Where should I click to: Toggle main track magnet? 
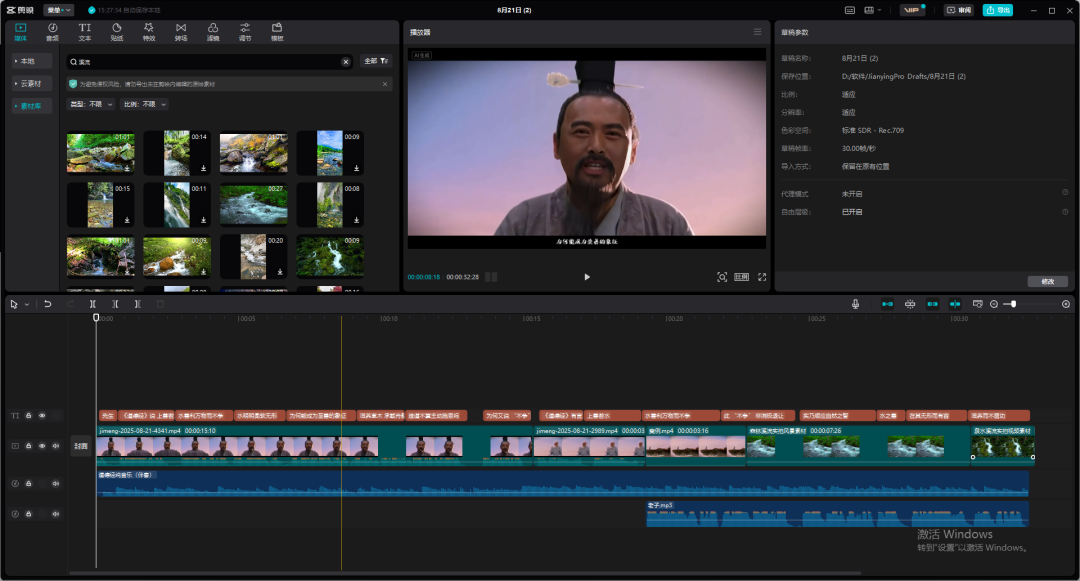[x=887, y=304]
